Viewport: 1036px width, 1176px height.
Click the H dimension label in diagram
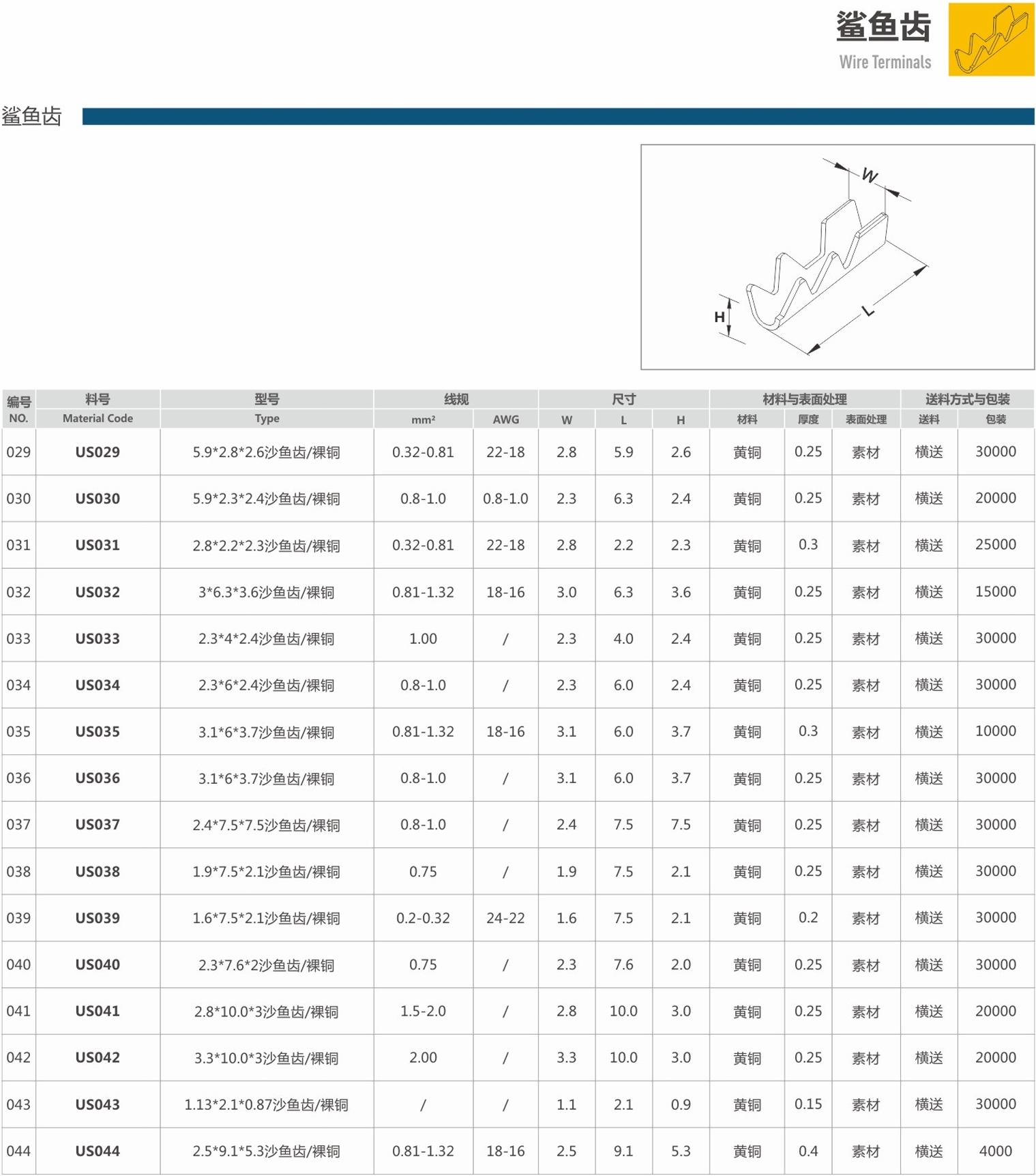[x=719, y=317]
